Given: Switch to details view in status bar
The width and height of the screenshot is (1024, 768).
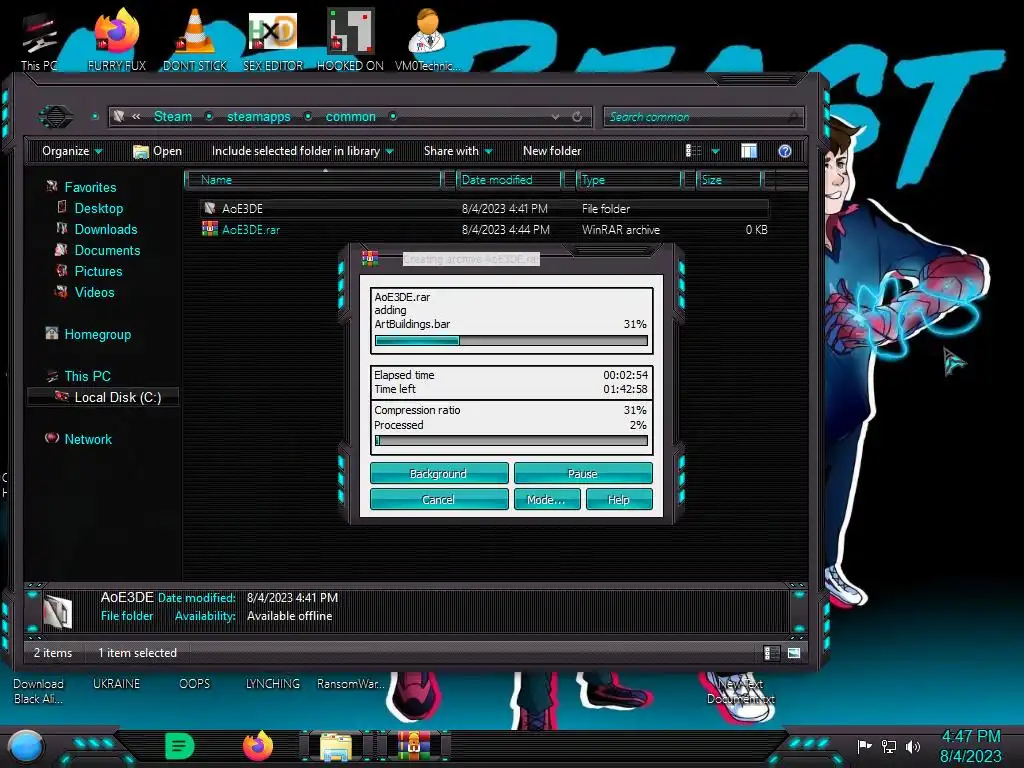Looking at the screenshot, I should click(771, 653).
